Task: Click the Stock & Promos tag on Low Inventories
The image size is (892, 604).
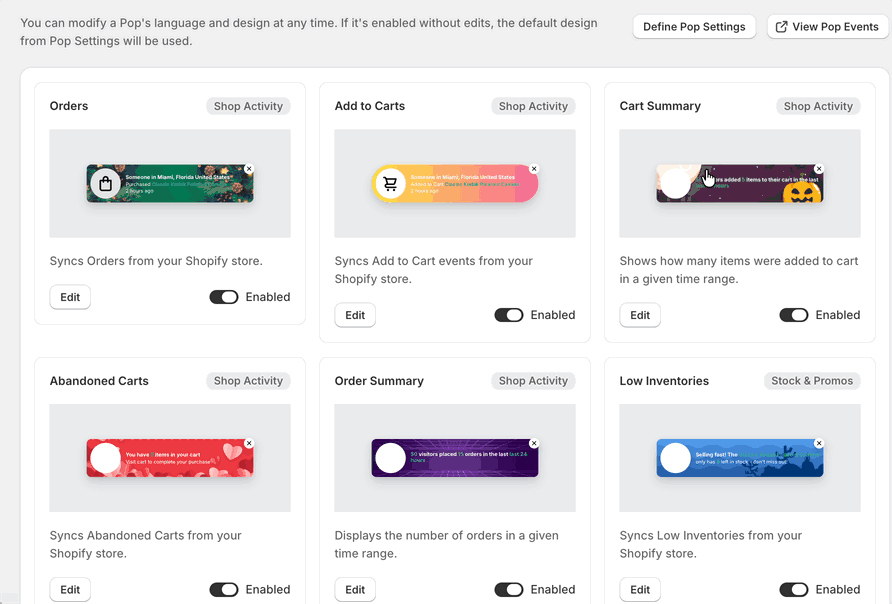Action: pos(812,381)
